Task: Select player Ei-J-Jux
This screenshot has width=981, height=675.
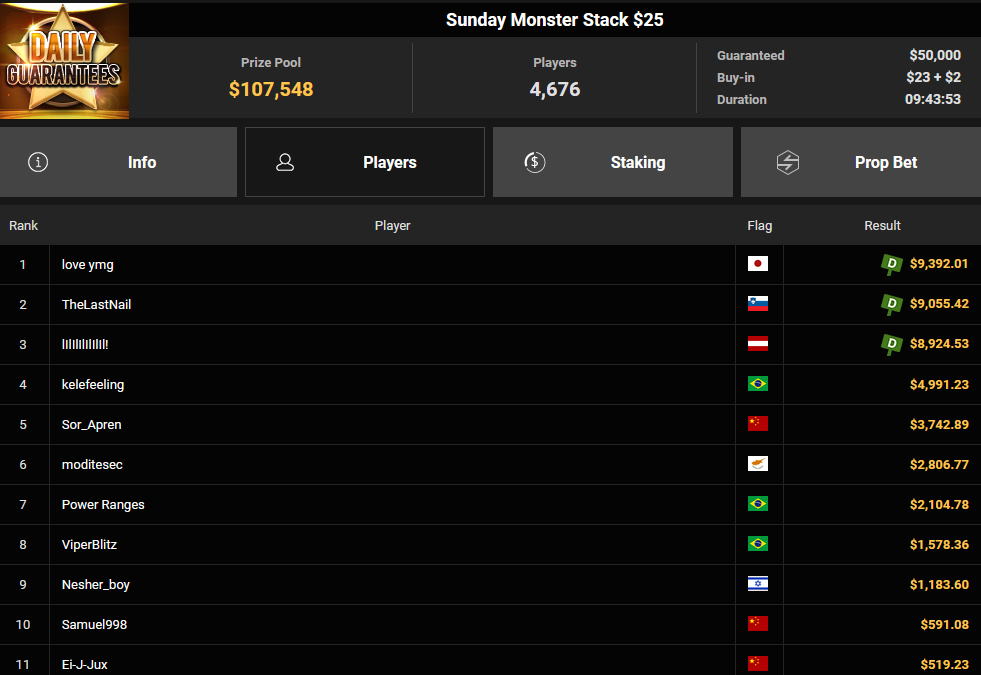Action: 84,665
